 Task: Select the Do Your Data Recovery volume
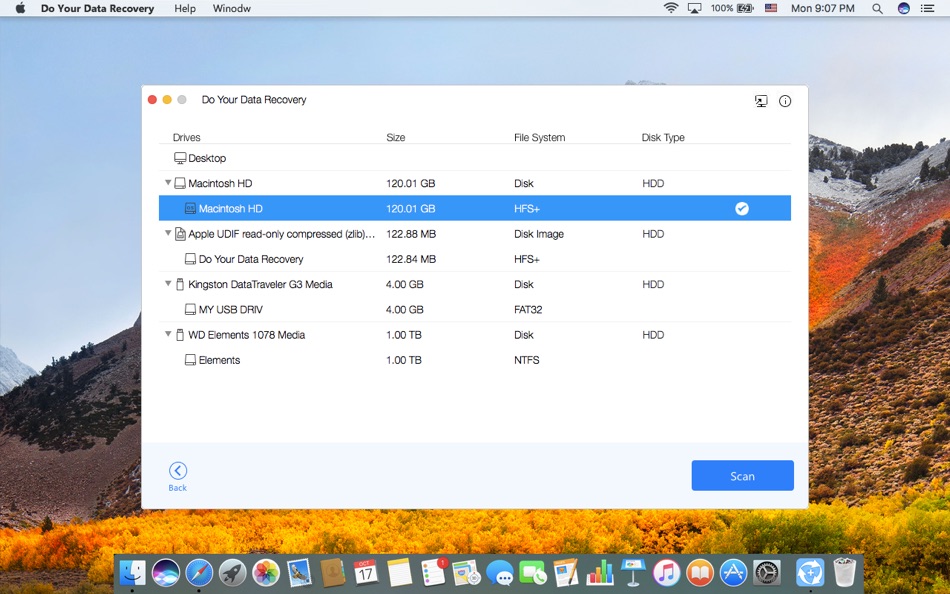[474, 259]
